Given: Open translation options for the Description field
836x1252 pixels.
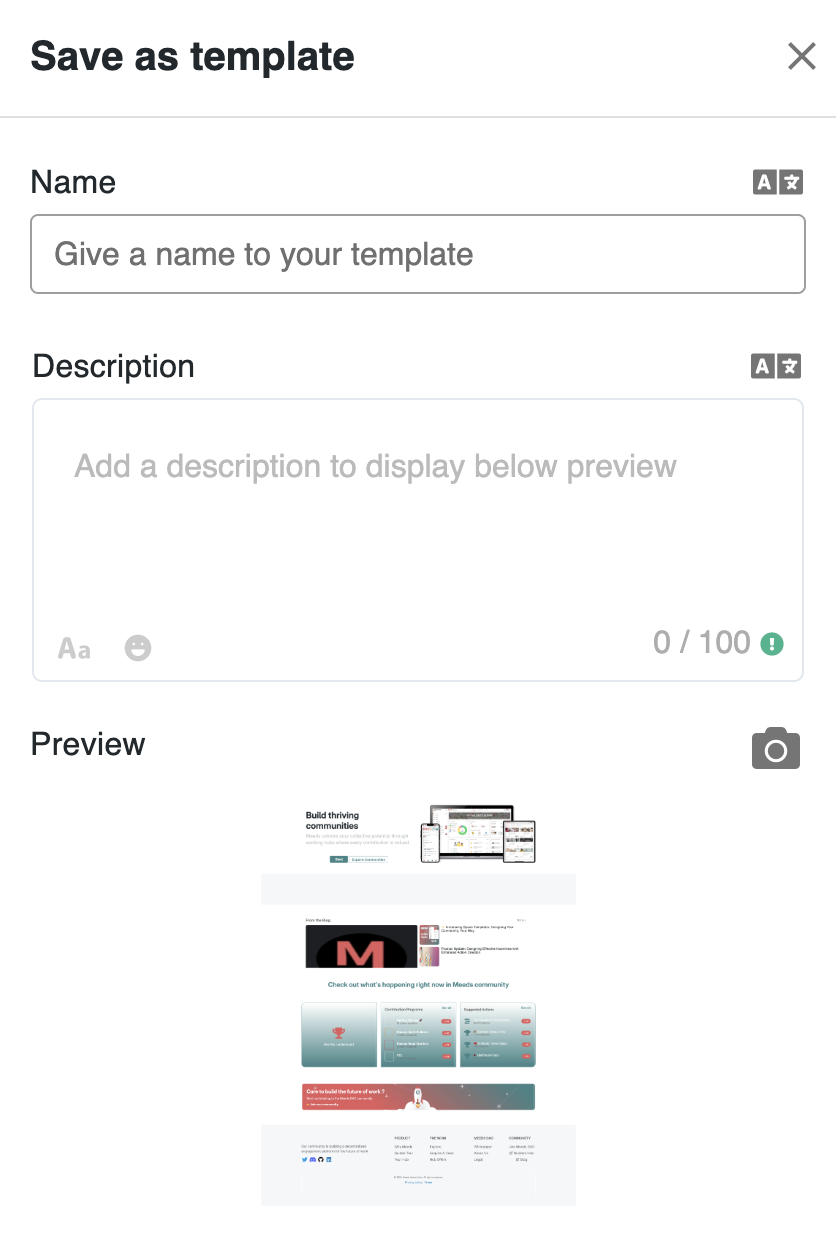Looking at the screenshot, I should (777, 366).
